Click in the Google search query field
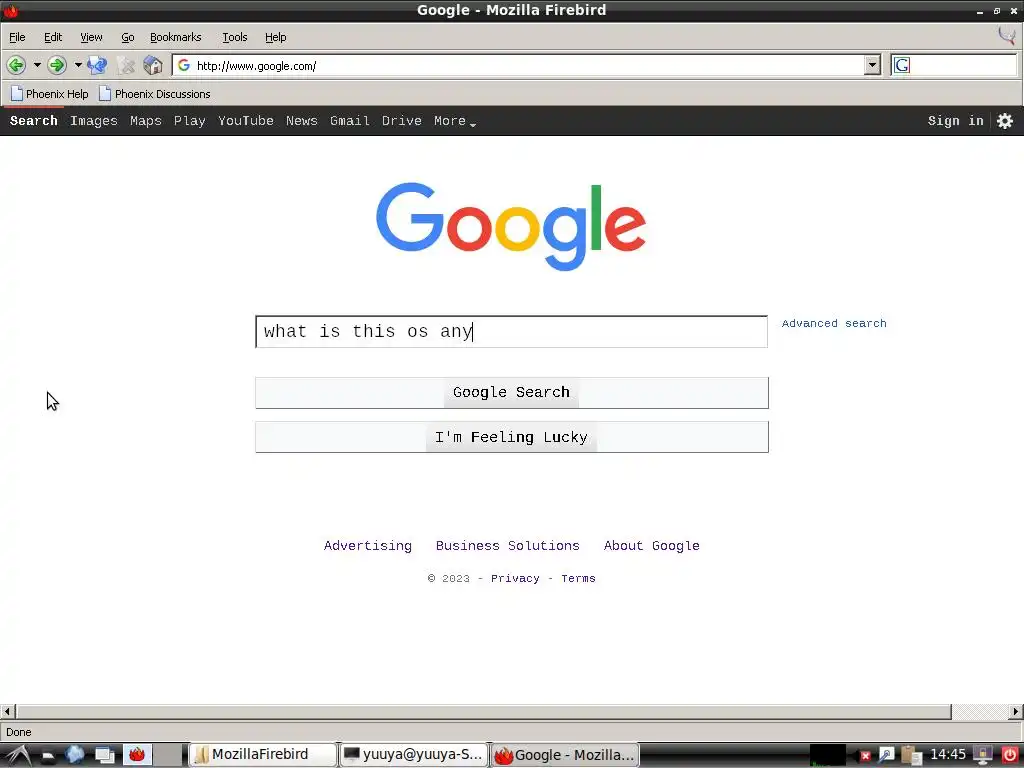The height and width of the screenshot is (768, 1024). coord(511,332)
